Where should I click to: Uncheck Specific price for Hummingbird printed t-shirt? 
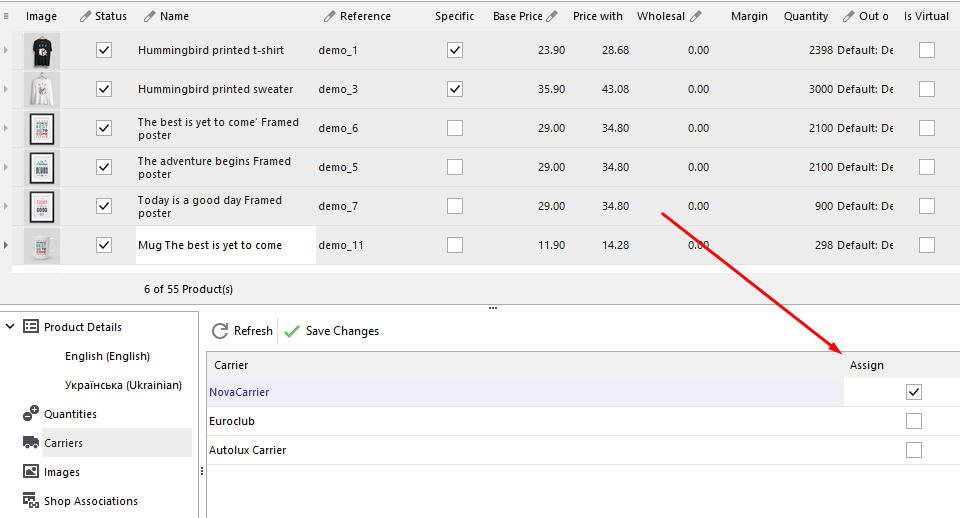click(x=455, y=50)
